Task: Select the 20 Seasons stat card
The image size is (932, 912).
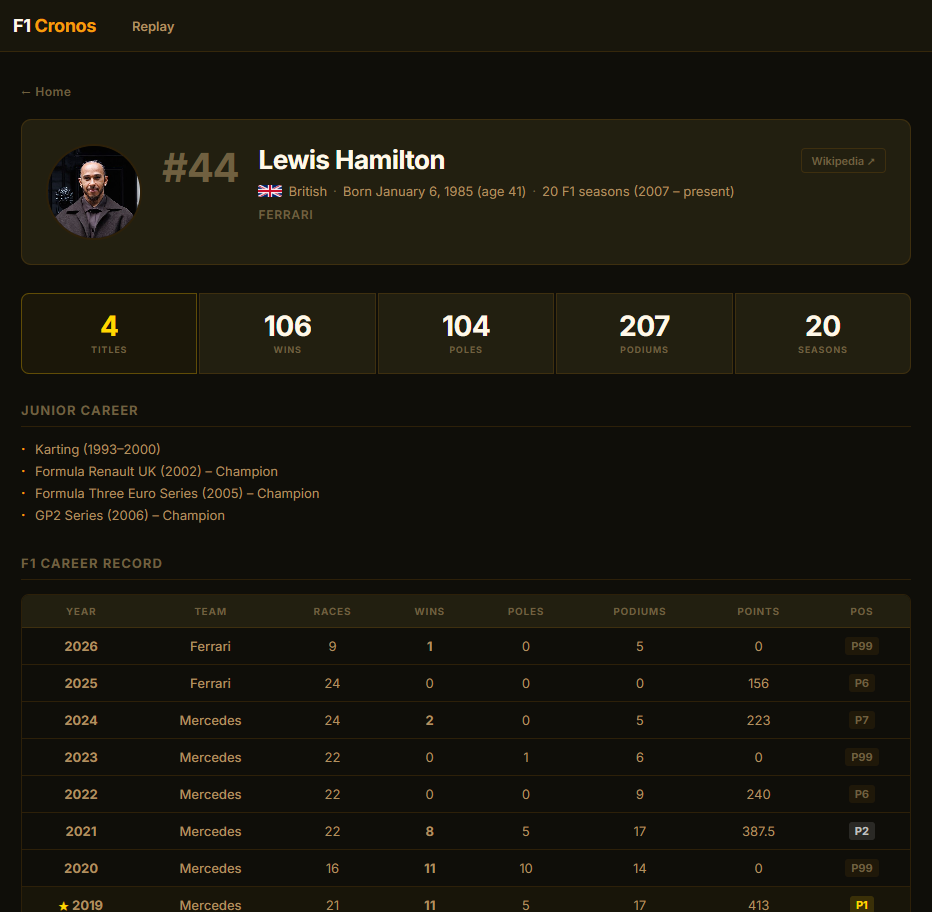Action: [823, 333]
